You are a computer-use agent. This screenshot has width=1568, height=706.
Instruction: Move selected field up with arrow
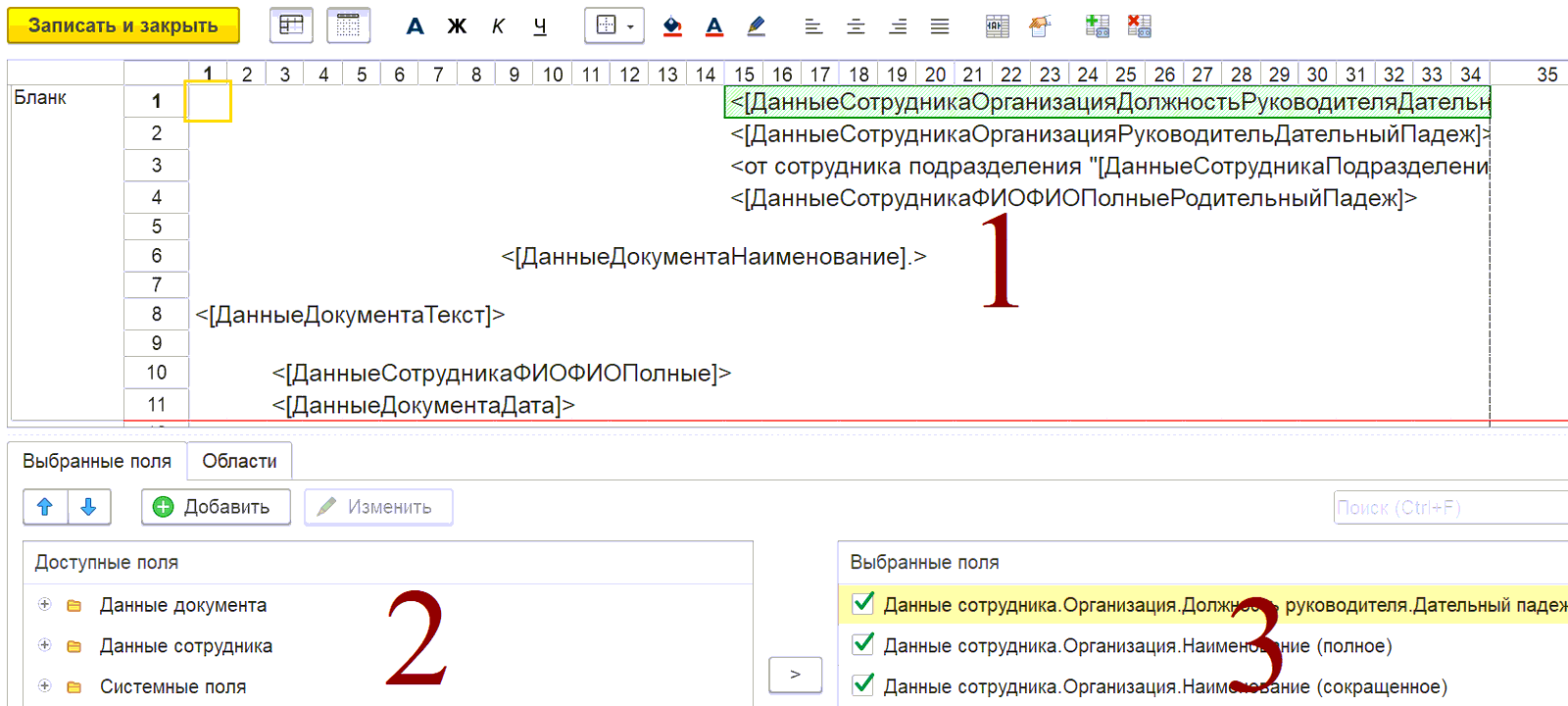45,507
